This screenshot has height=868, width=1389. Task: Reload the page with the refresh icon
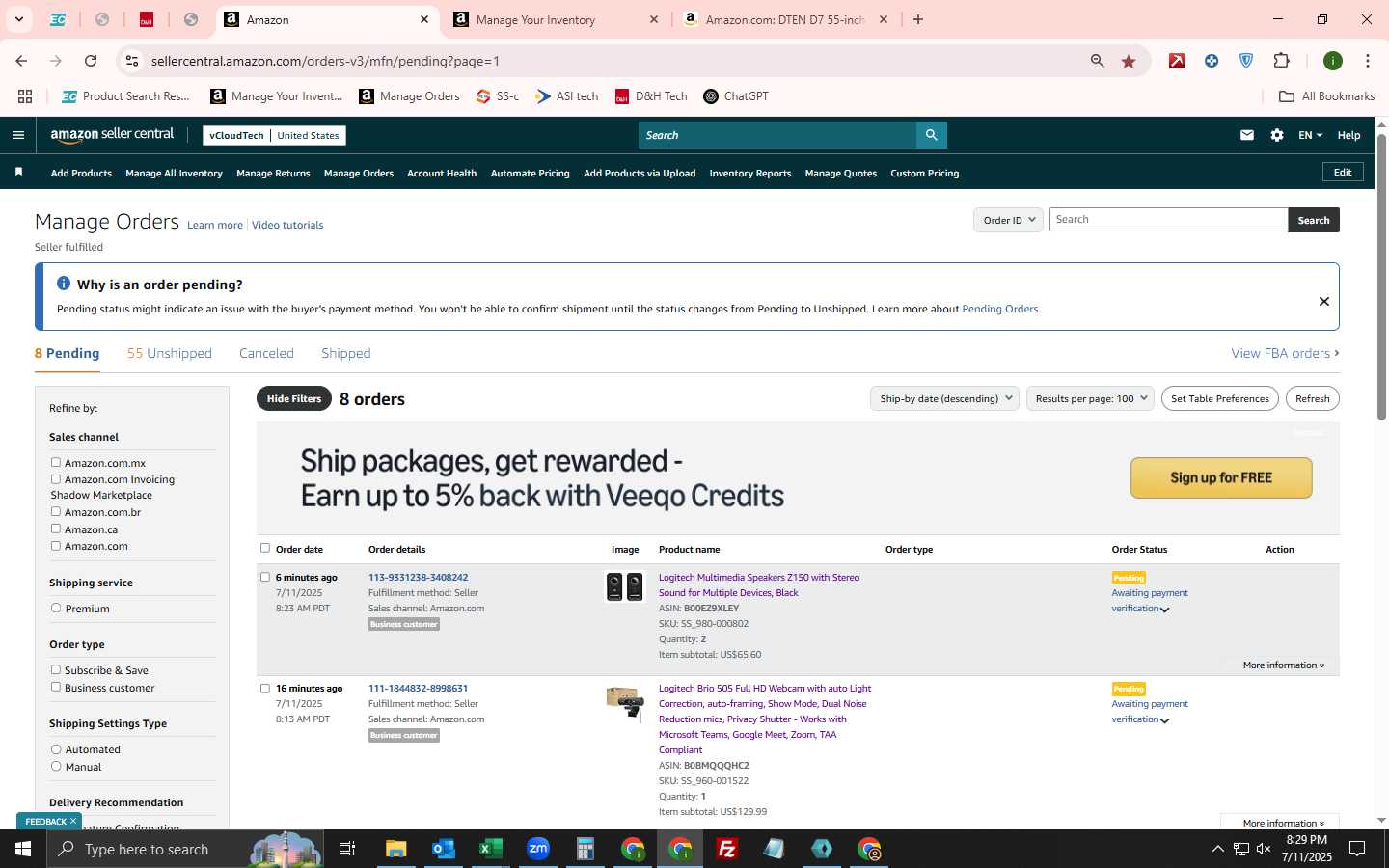coord(91,61)
